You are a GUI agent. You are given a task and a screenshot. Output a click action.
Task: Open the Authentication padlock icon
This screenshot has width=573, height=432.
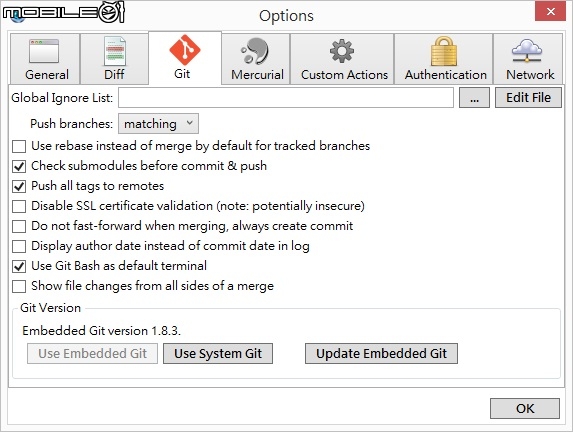coord(444,51)
